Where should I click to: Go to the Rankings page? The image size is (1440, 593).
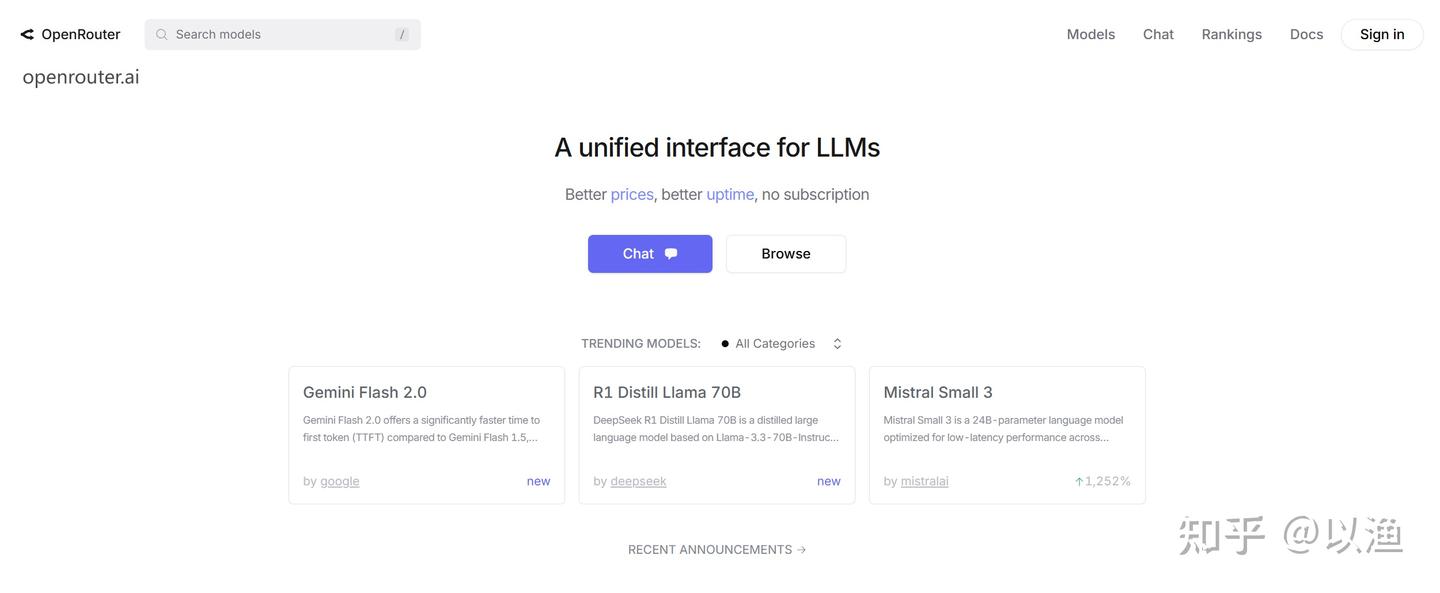1231,34
